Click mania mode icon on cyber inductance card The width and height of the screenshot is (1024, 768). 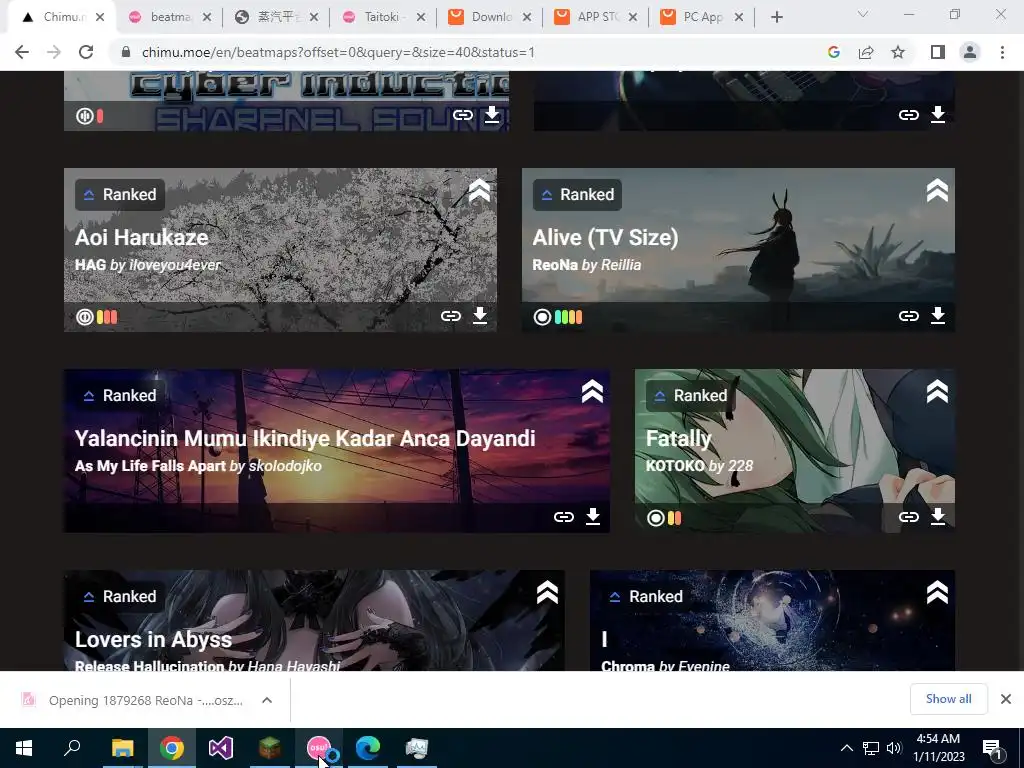(85, 116)
